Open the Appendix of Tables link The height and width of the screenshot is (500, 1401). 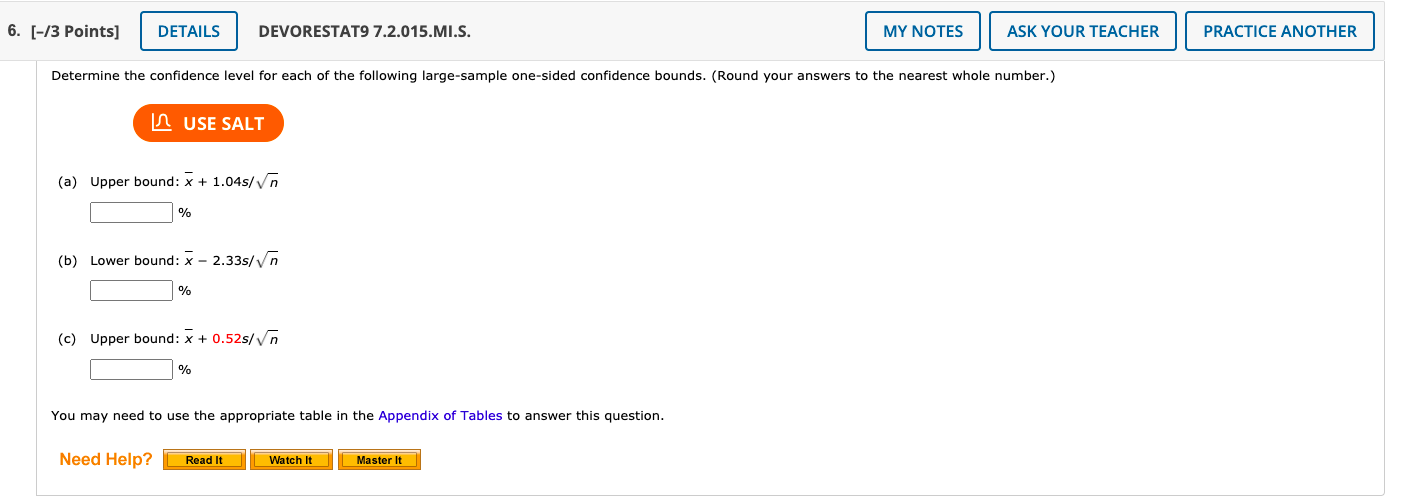pos(440,415)
